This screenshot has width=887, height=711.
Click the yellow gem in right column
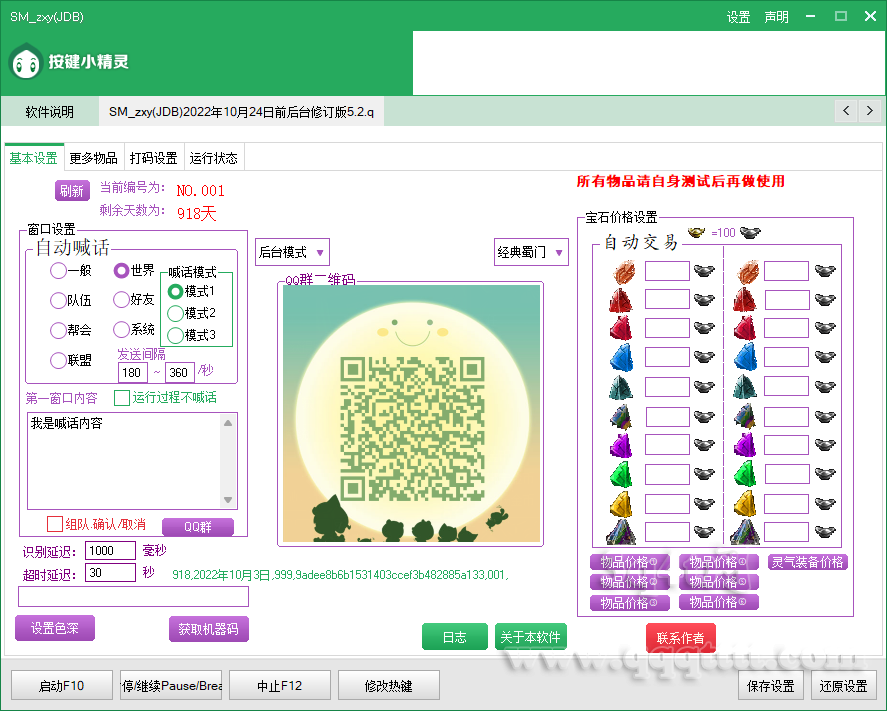pyautogui.click(x=746, y=503)
